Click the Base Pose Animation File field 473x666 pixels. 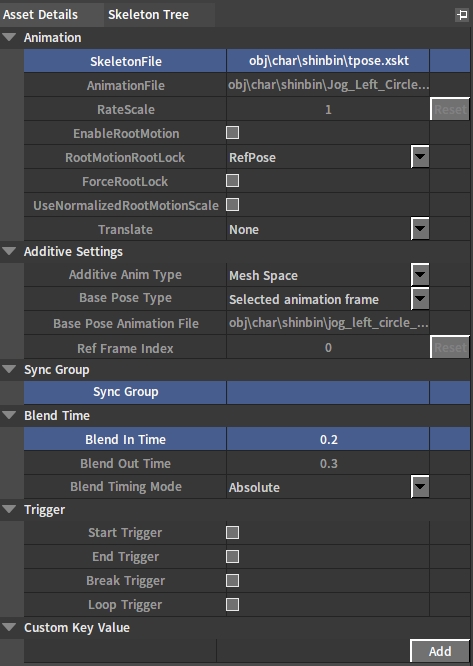[328, 323]
